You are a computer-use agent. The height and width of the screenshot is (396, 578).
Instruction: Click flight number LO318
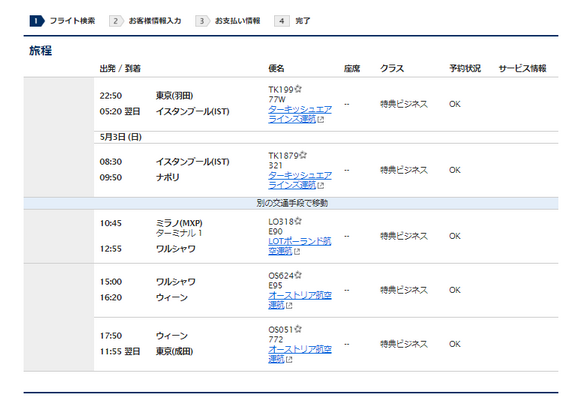(x=281, y=222)
